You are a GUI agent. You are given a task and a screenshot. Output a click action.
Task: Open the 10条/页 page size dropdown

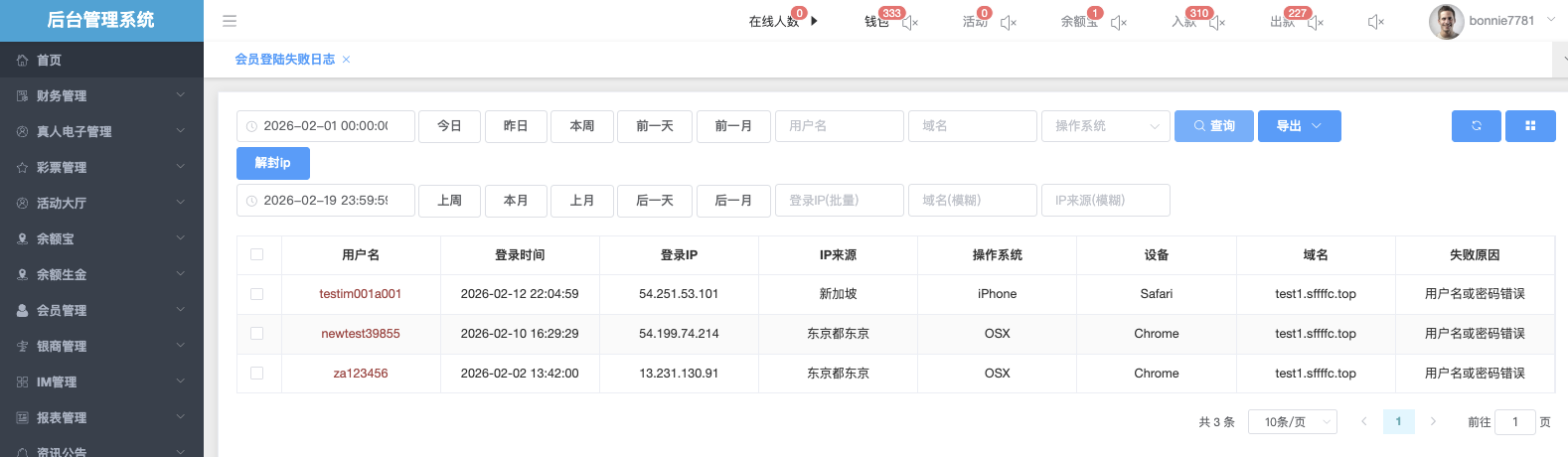pos(1292,422)
